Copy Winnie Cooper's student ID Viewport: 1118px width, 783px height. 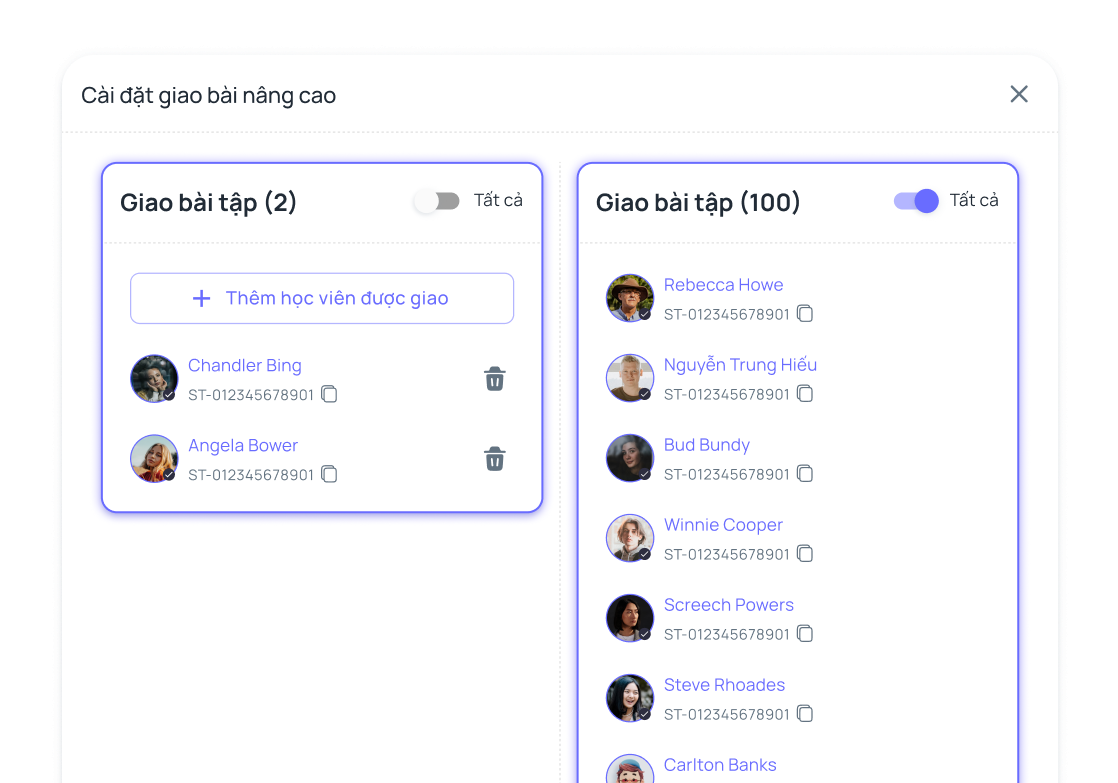click(x=805, y=554)
